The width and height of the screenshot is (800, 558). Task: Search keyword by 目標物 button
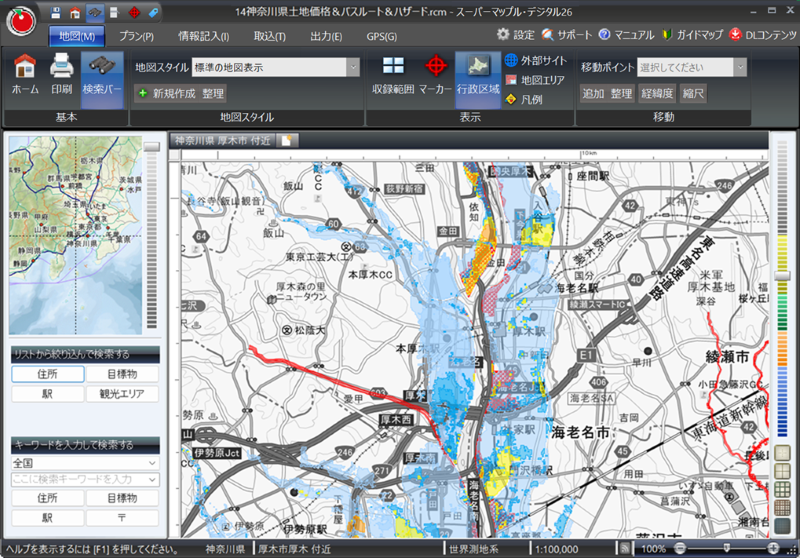pyautogui.click(x=122, y=498)
